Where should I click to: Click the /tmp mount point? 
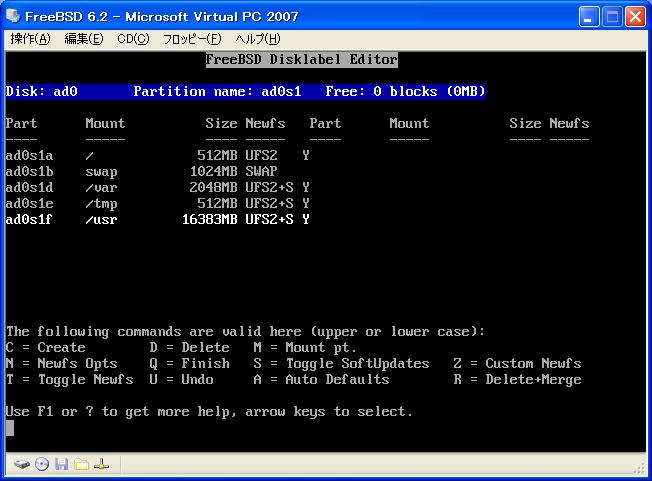coord(101,204)
